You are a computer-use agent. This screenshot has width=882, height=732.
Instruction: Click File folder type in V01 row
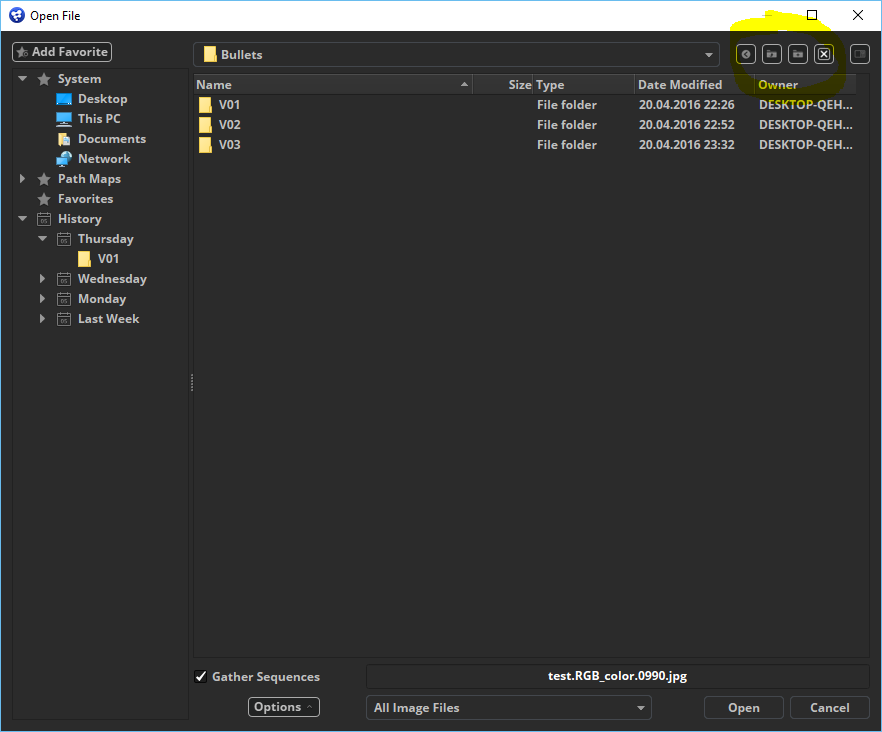click(x=566, y=105)
